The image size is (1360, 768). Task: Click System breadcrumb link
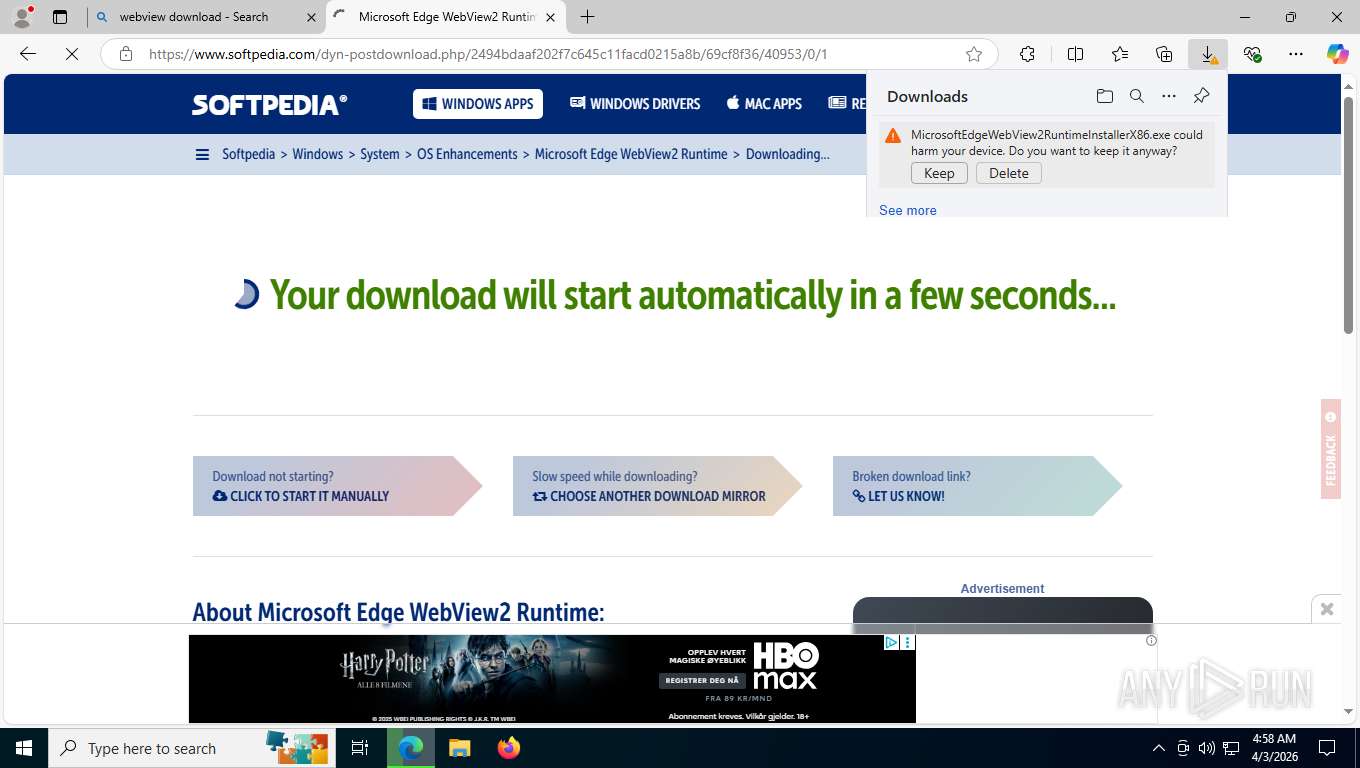pos(380,154)
